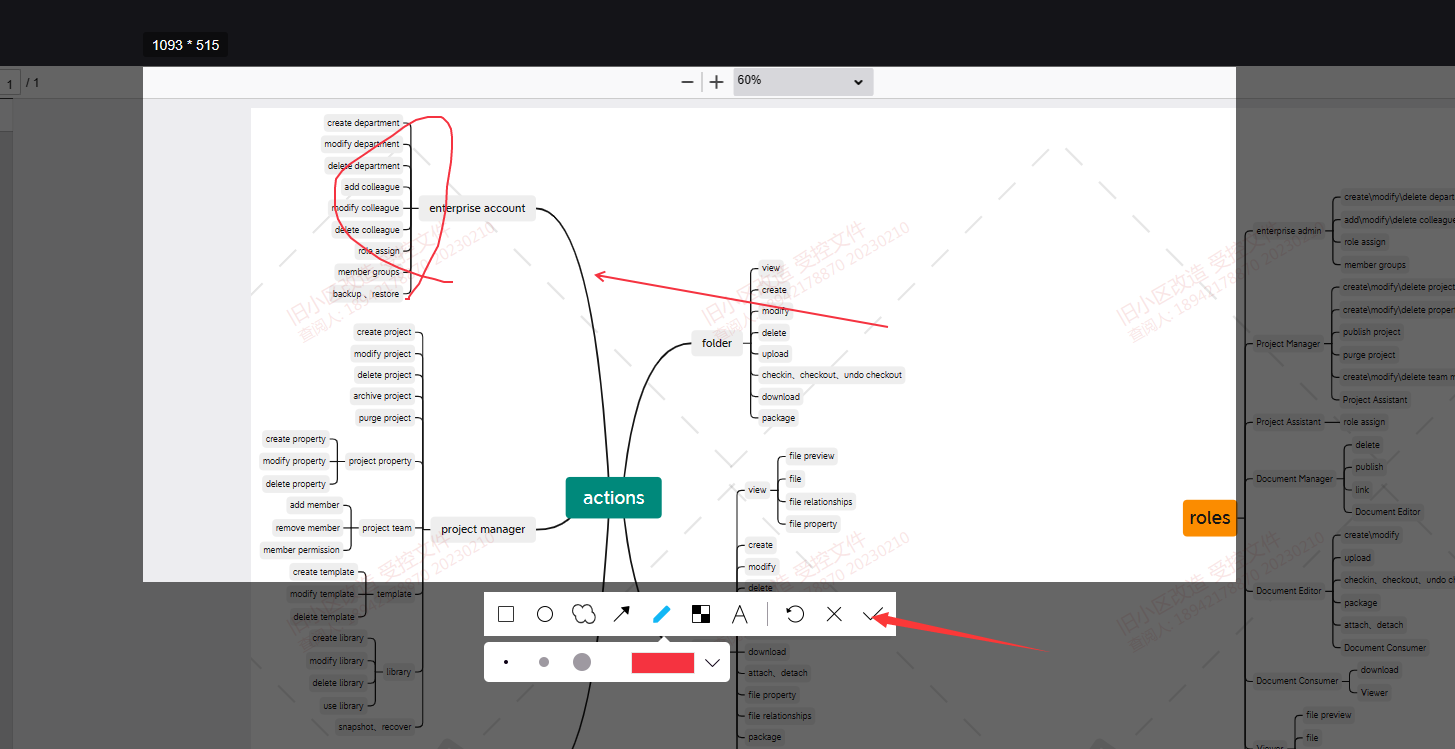Pick the arrow drawing tool

[621, 614]
